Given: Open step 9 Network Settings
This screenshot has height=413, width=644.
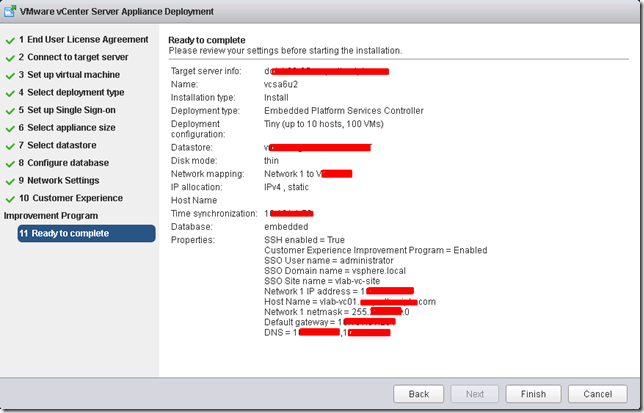Looking at the screenshot, I should click(59, 181).
